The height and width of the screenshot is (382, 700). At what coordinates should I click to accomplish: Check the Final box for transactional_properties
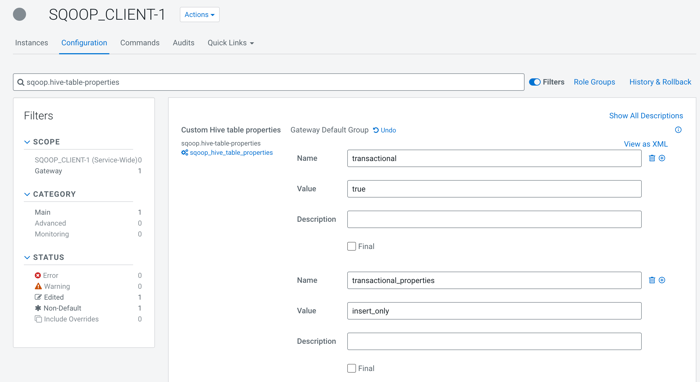[352, 368]
